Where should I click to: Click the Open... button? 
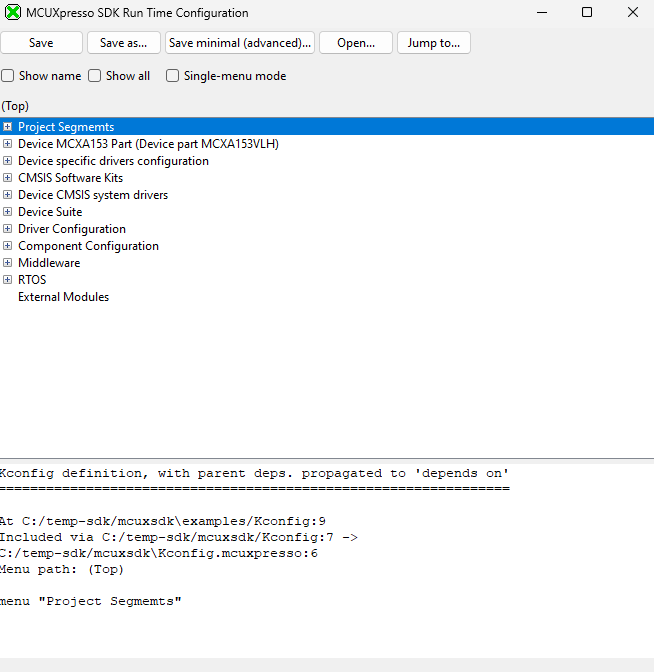(x=356, y=43)
